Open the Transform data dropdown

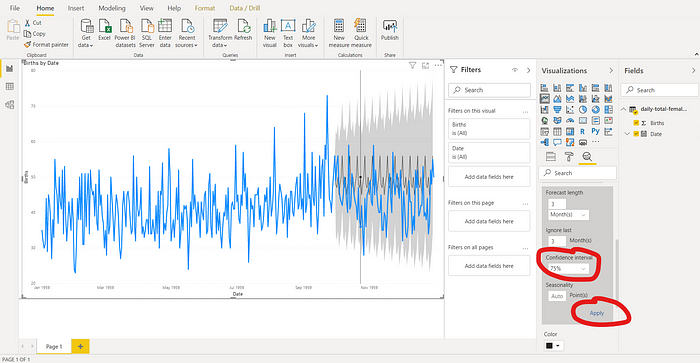click(220, 33)
